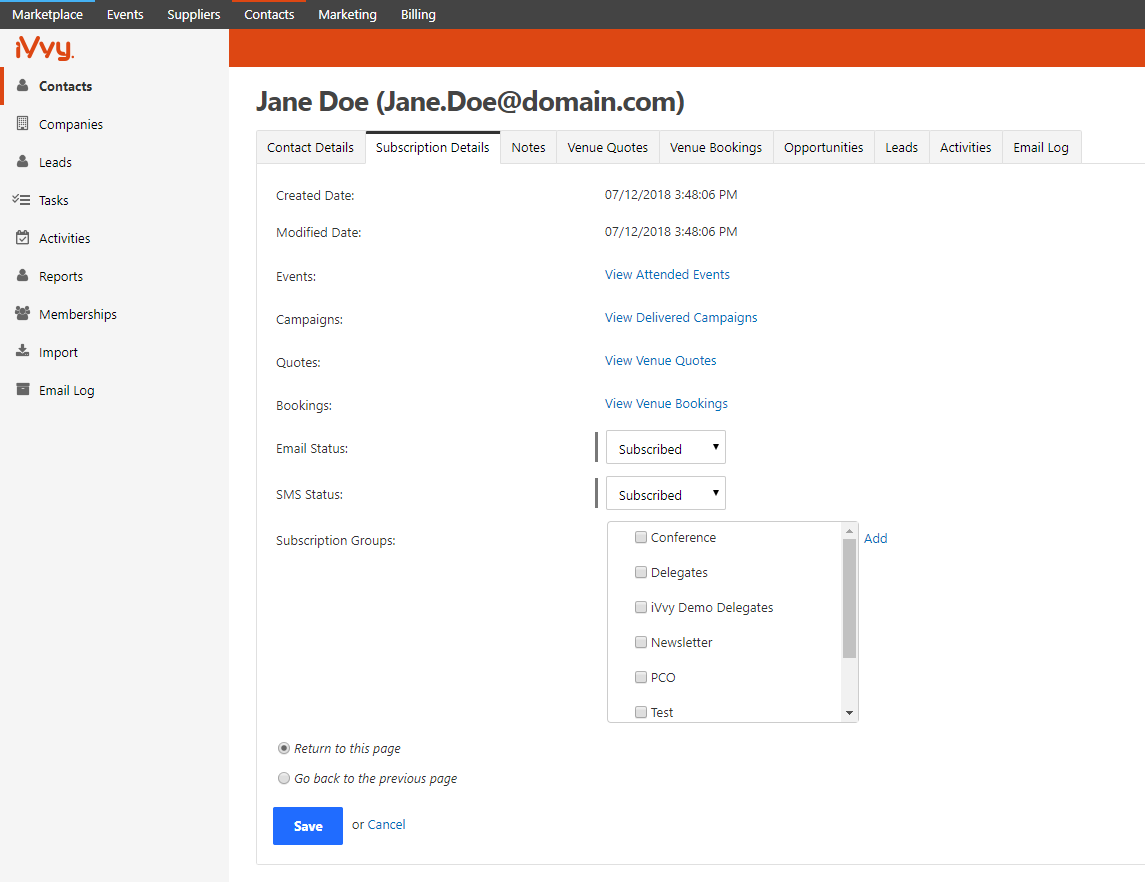Open the Contacts top menu

[x=269, y=15]
